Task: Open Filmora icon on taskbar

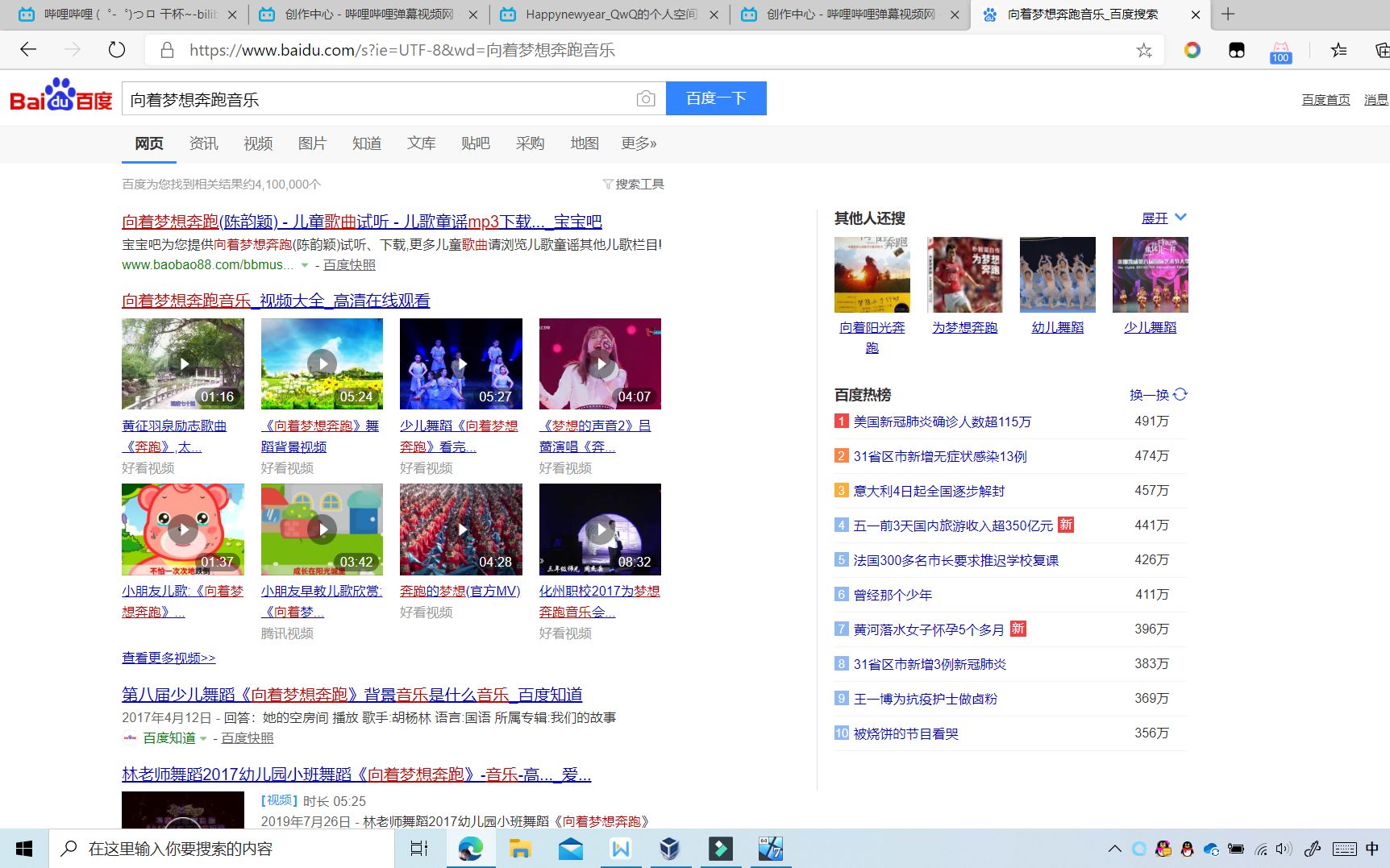Action: [x=720, y=849]
